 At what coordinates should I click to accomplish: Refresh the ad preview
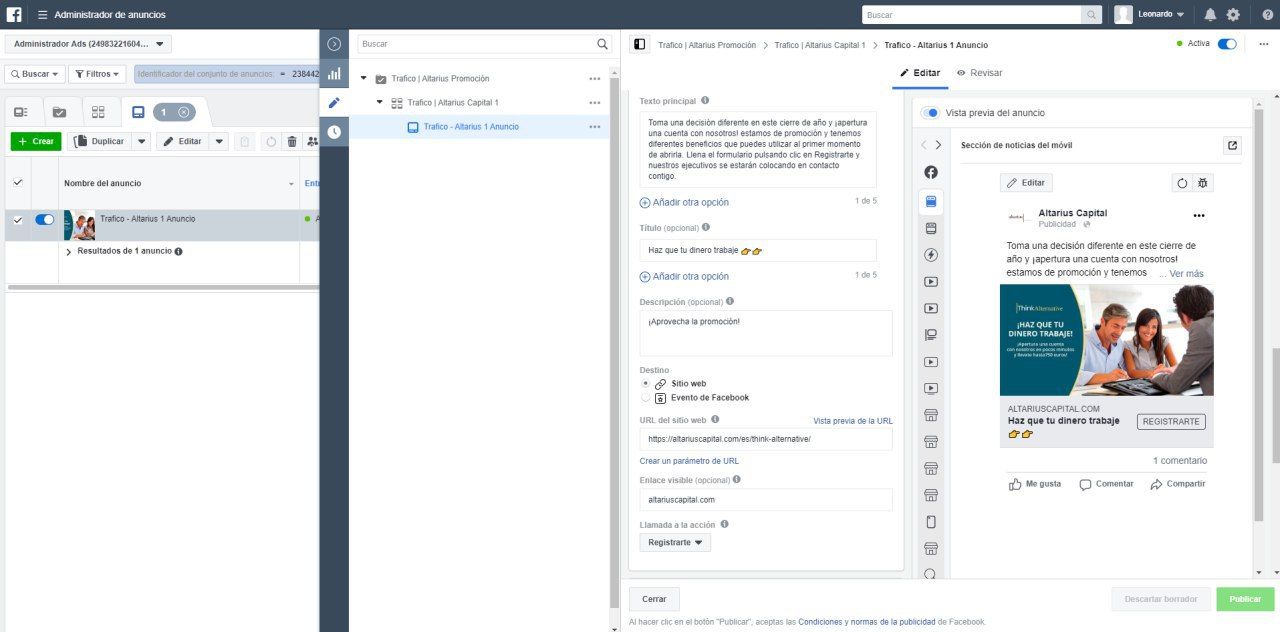click(x=1182, y=183)
